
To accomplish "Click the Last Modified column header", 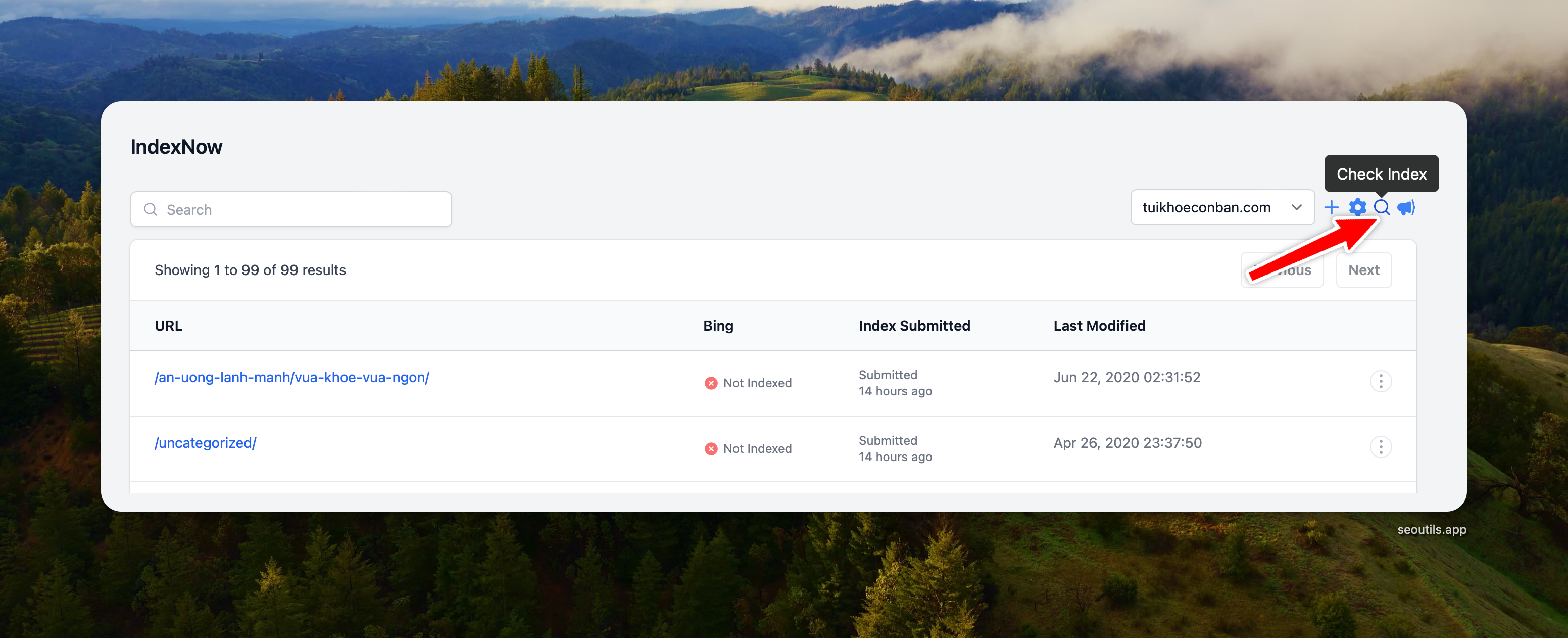I will (1099, 326).
